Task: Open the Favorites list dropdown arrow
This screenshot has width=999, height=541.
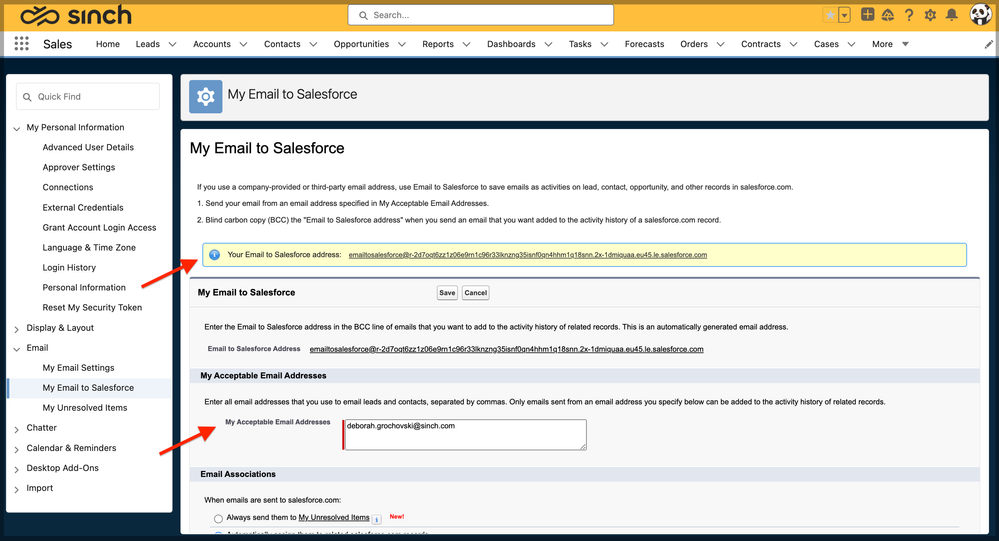Action: (x=844, y=15)
